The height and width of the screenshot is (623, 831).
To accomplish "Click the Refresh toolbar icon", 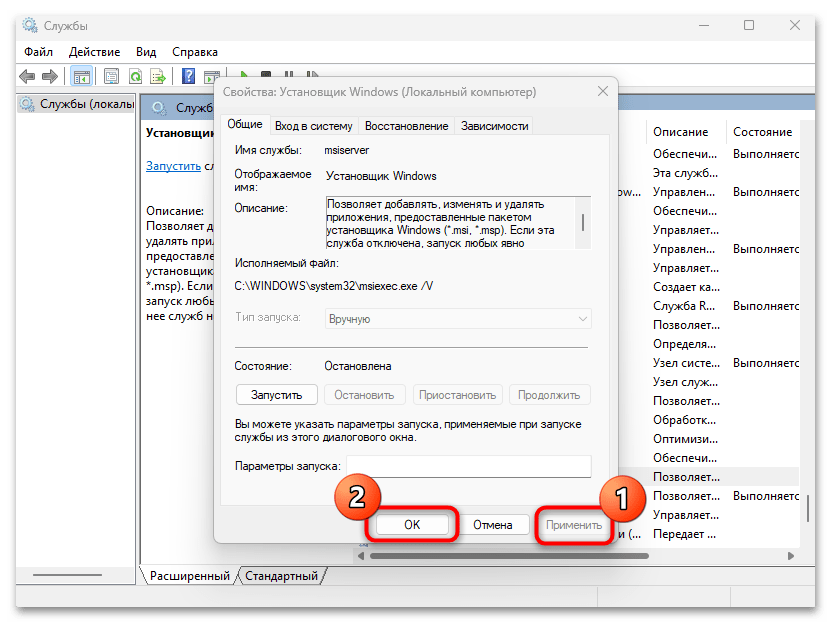I will 135,77.
